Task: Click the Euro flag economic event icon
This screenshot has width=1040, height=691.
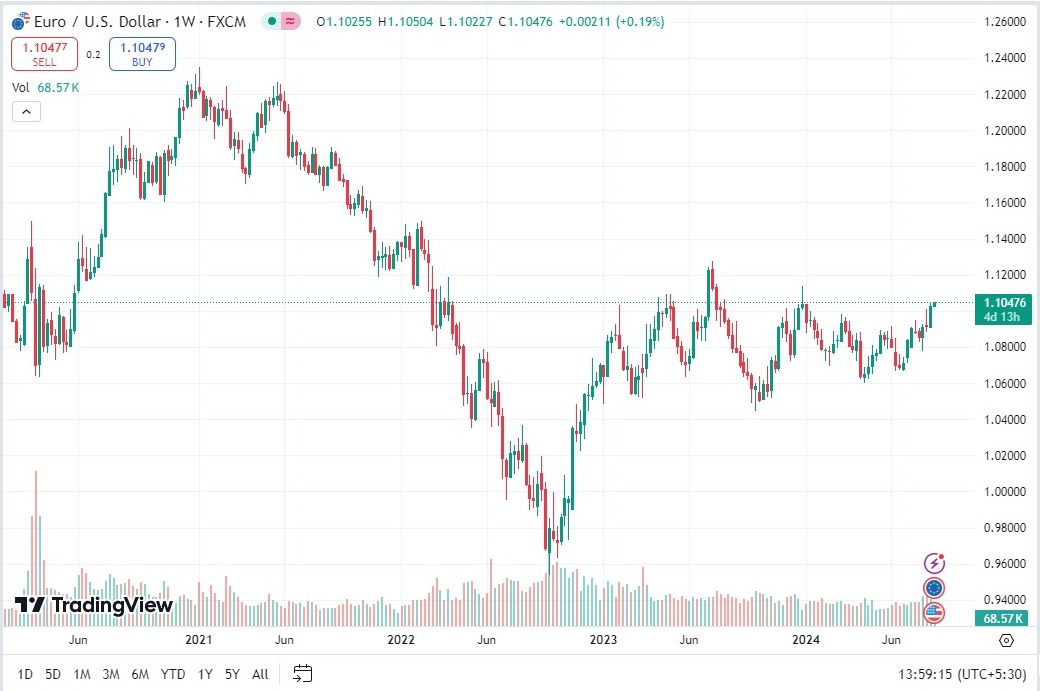Action: (934, 588)
